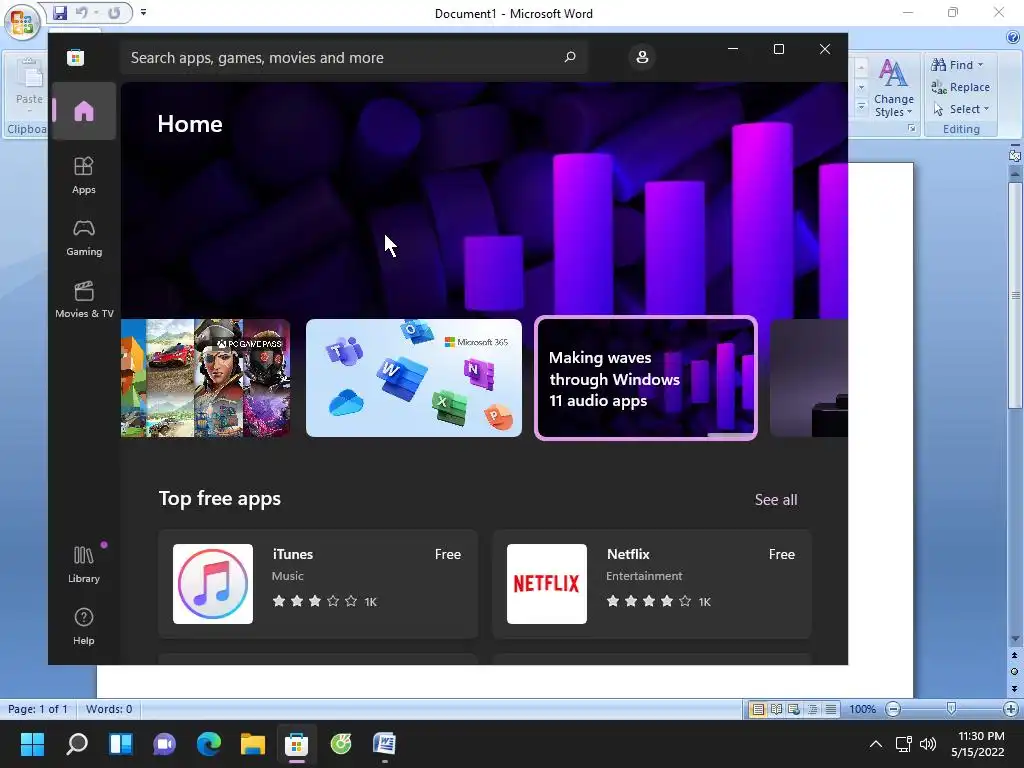Click the Netflix logo icon
Image resolution: width=1024 pixels, height=768 pixels.
(x=547, y=584)
